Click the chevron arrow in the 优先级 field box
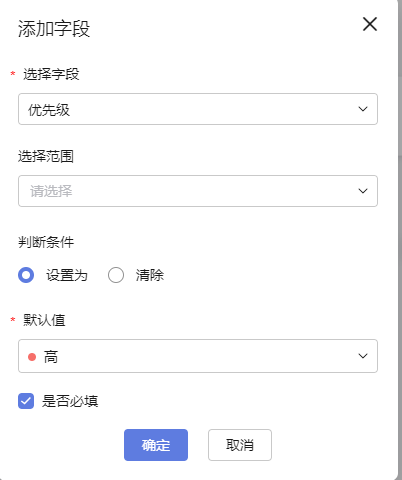The image size is (402, 480). tap(363, 109)
